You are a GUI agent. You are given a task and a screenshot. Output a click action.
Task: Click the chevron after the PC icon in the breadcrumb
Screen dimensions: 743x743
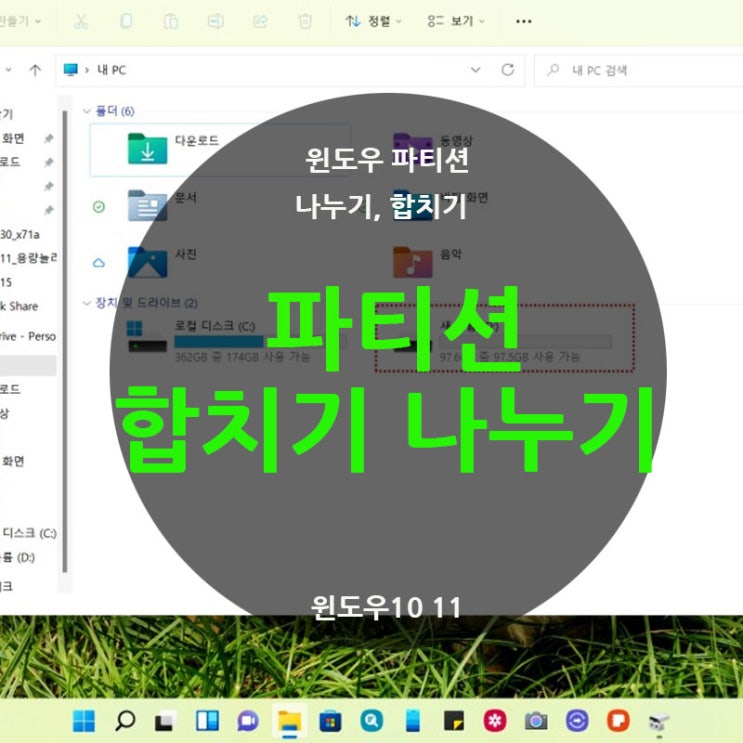click(x=87, y=71)
